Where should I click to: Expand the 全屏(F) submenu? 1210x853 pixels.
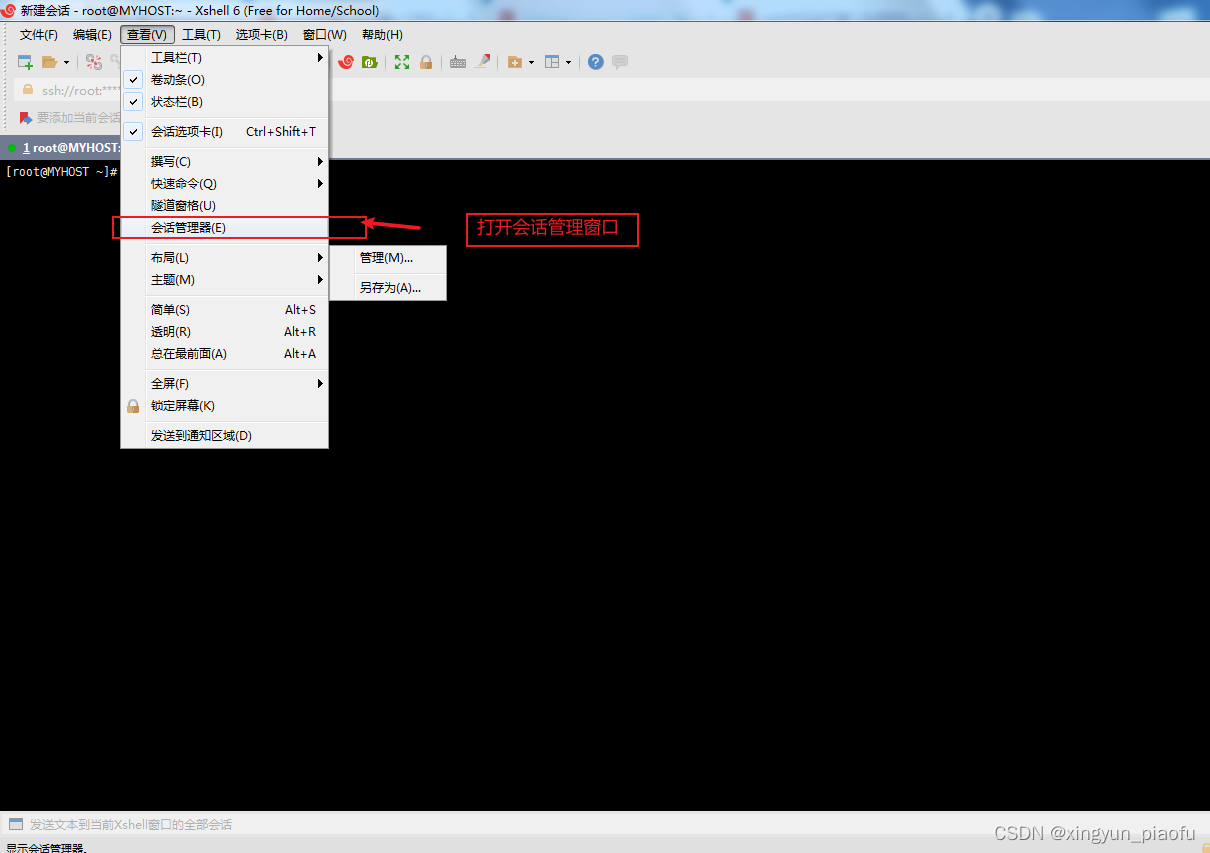click(x=225, y=384)
